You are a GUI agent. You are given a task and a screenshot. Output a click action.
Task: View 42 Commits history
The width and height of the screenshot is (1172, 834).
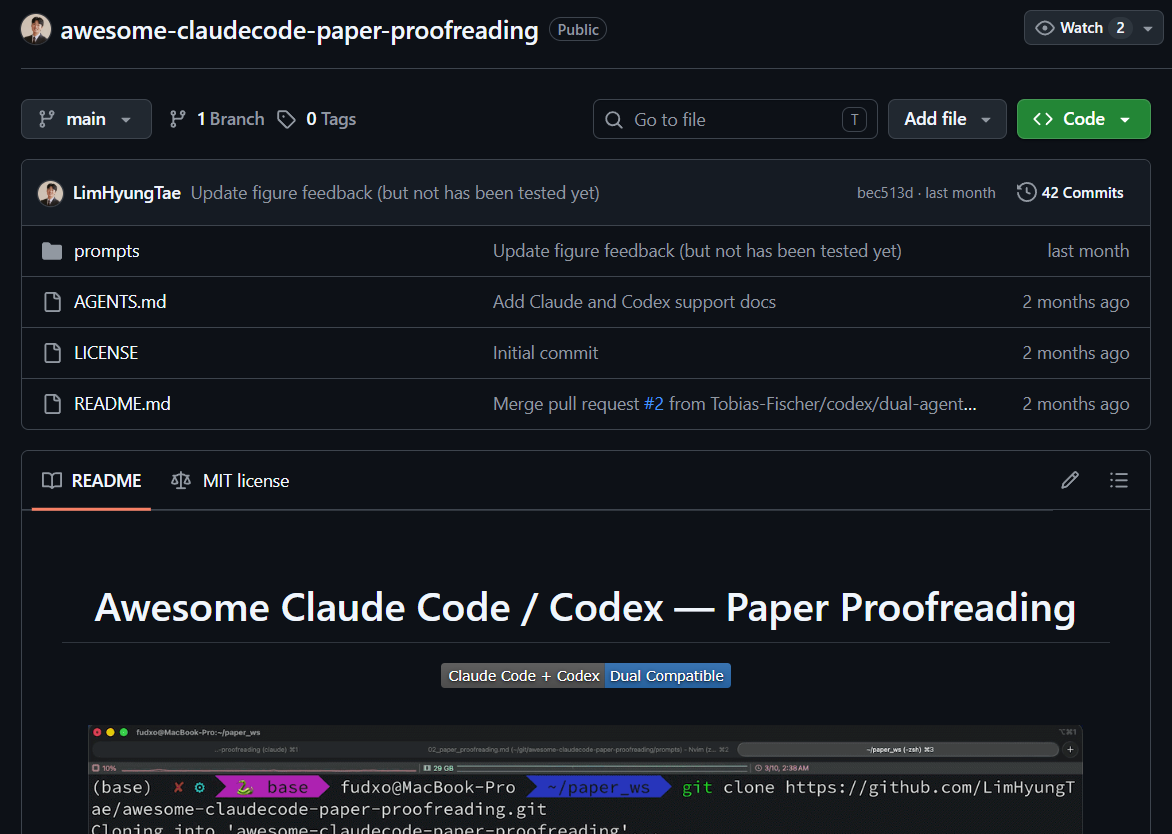(x=1070, y=193)
